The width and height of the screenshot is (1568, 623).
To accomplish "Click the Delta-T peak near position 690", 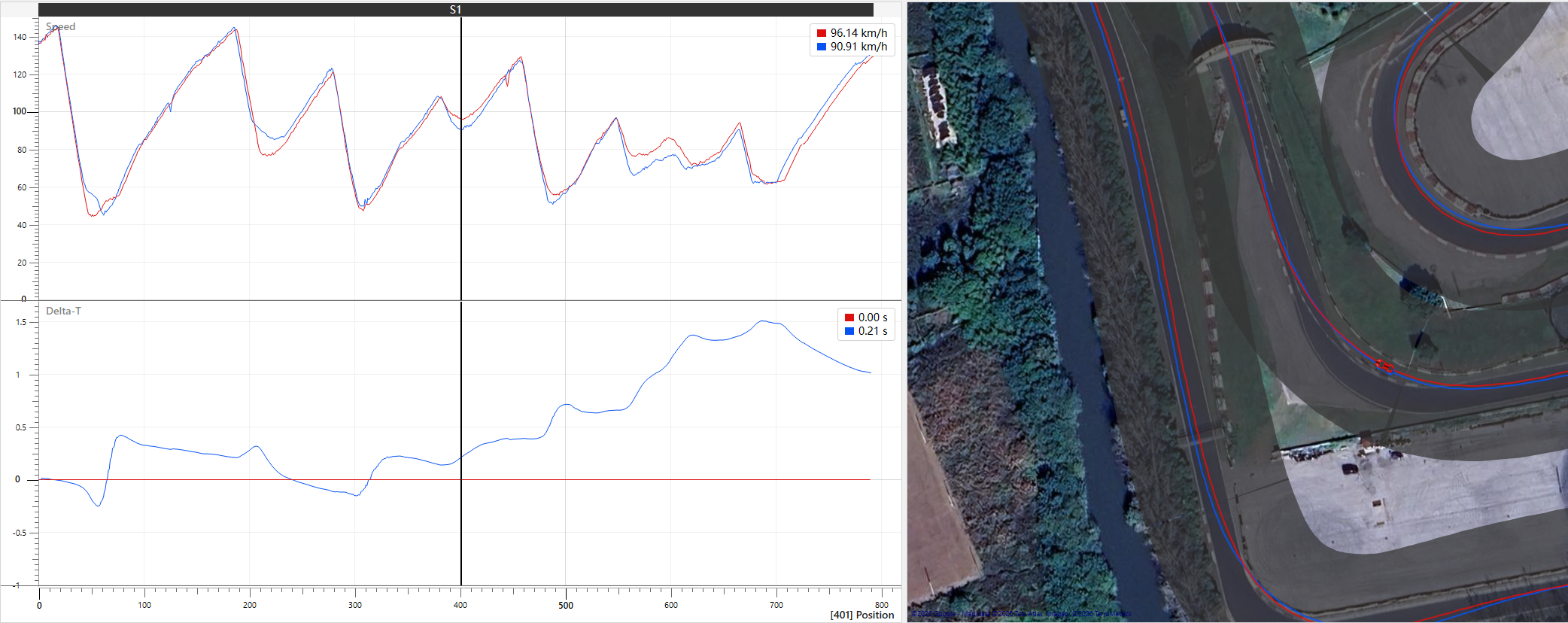I will point(763,321).
